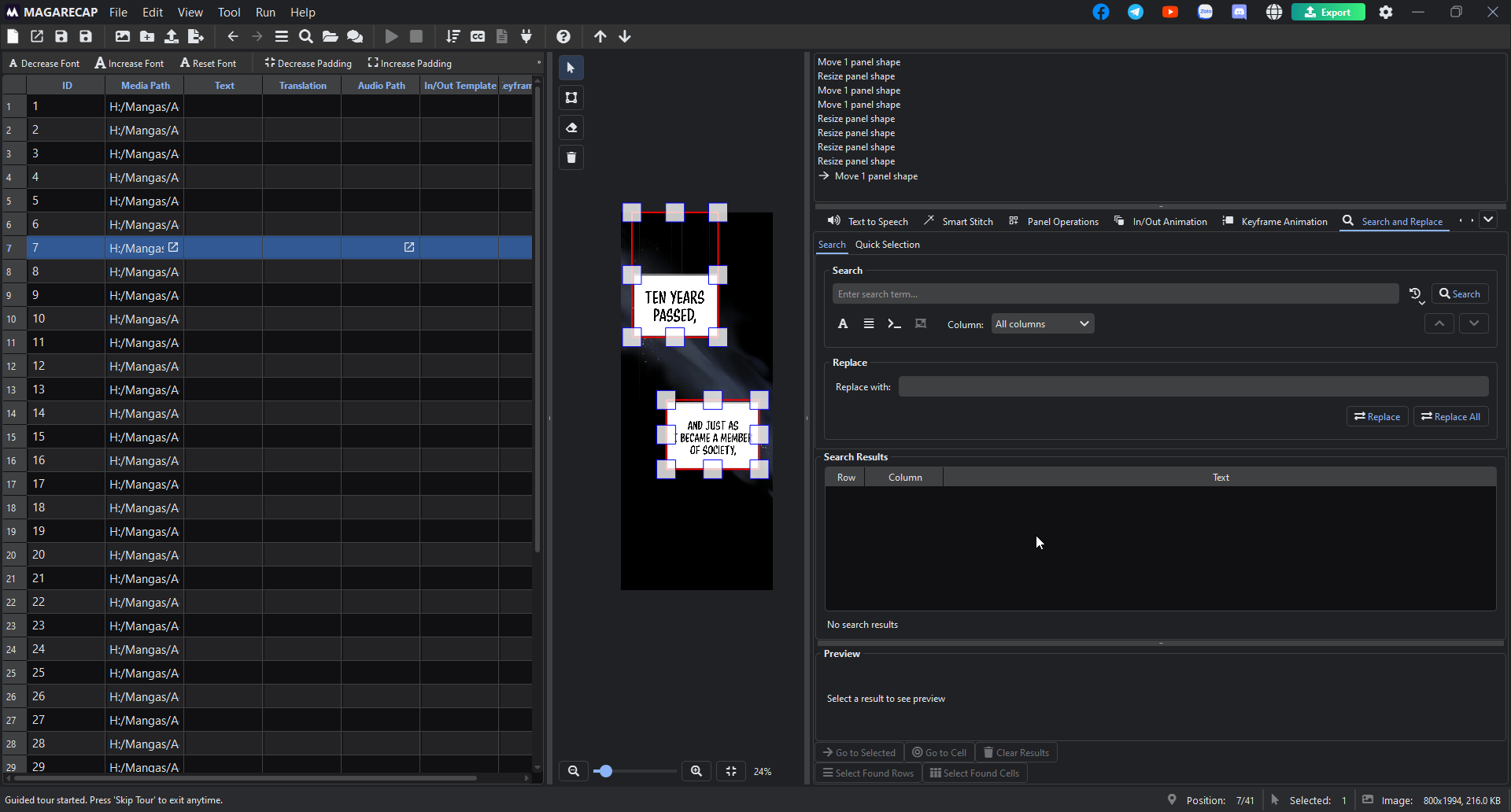Toggle the selection-only search option icon
1511x812 pixels.
[x=921, y=323]
